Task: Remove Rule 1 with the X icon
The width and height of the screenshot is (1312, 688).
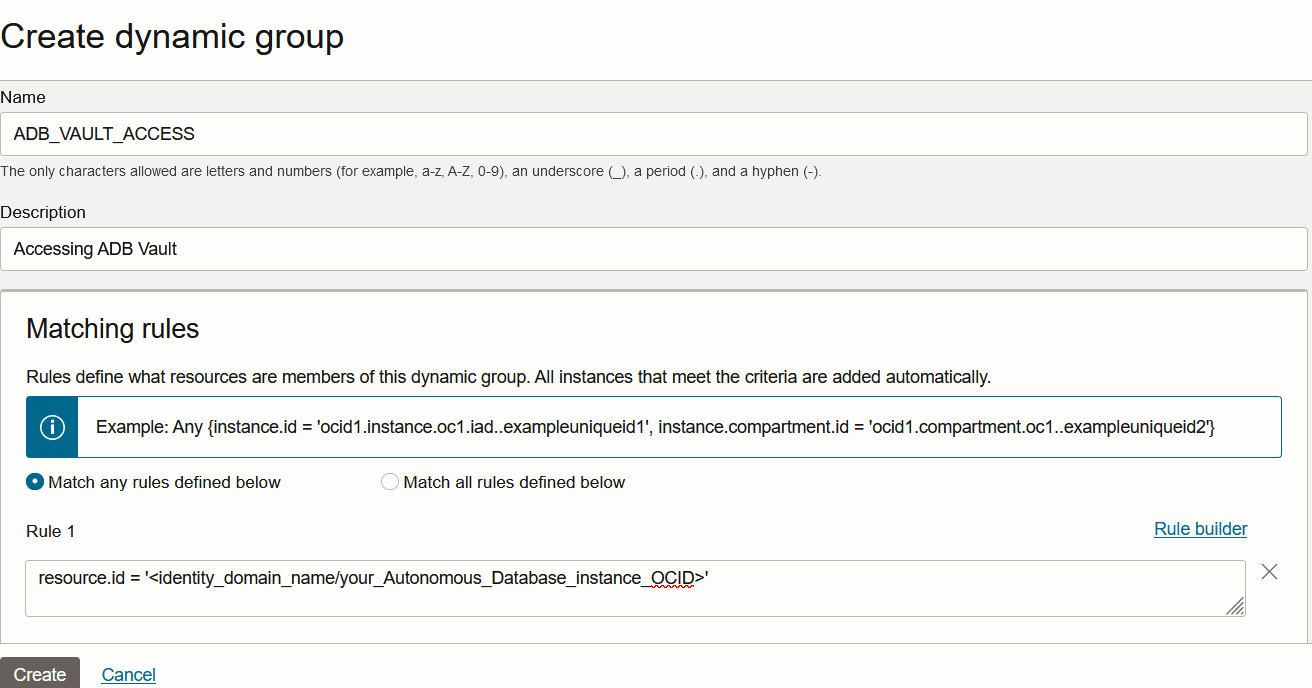Action: [x=1269, y=572]
